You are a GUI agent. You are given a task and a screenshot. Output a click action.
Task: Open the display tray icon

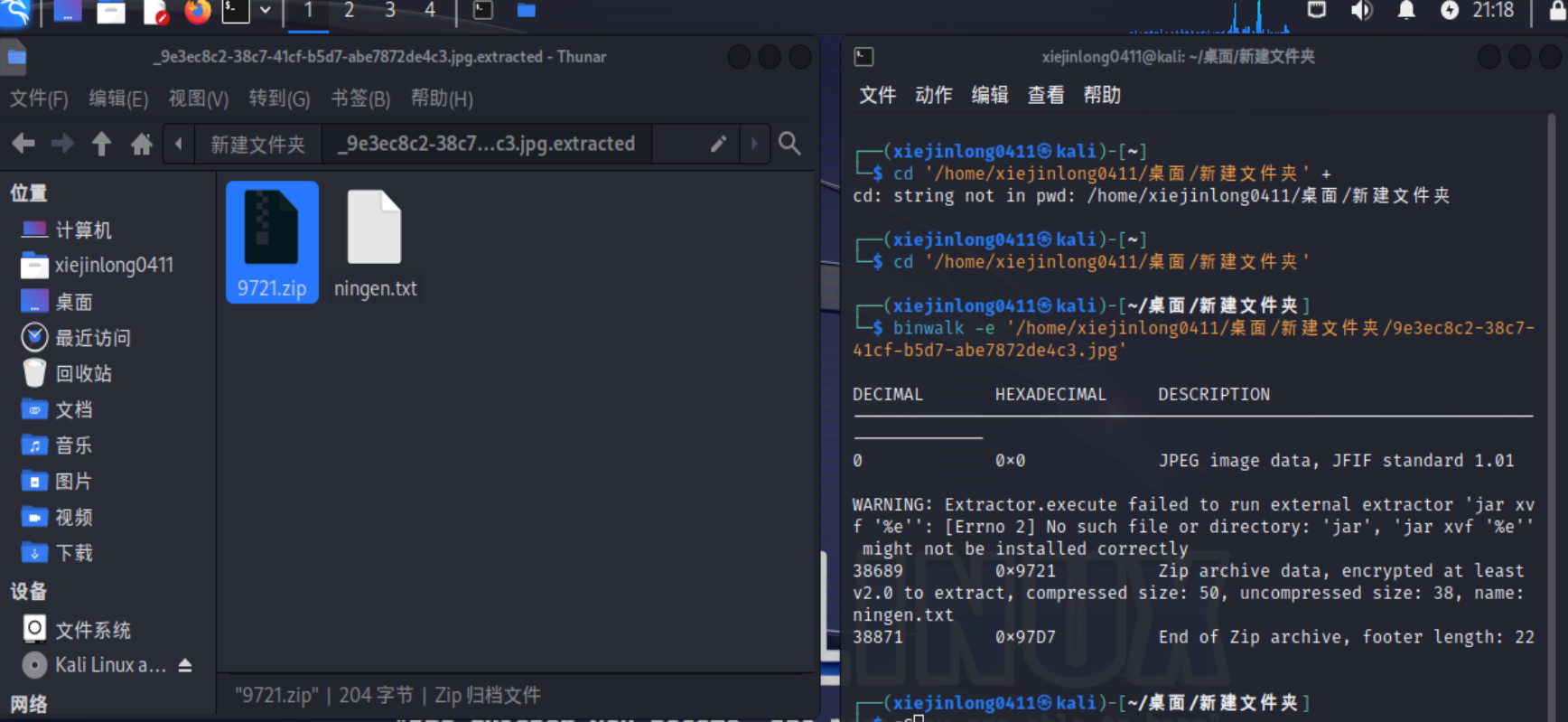[1317, 11]
